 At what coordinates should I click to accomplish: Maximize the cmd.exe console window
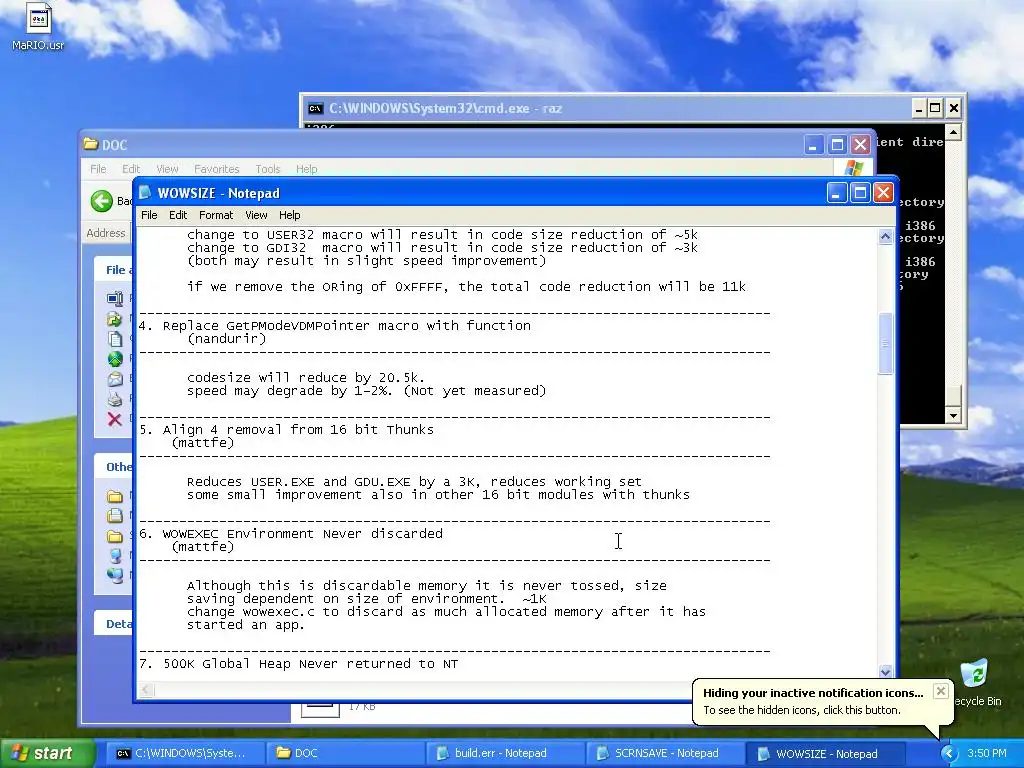pos(935,108)
